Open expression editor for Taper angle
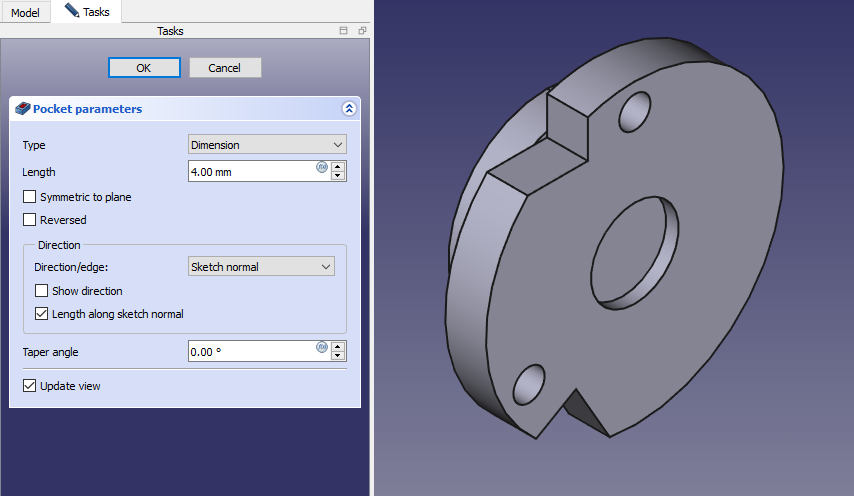 pos(322,347)
